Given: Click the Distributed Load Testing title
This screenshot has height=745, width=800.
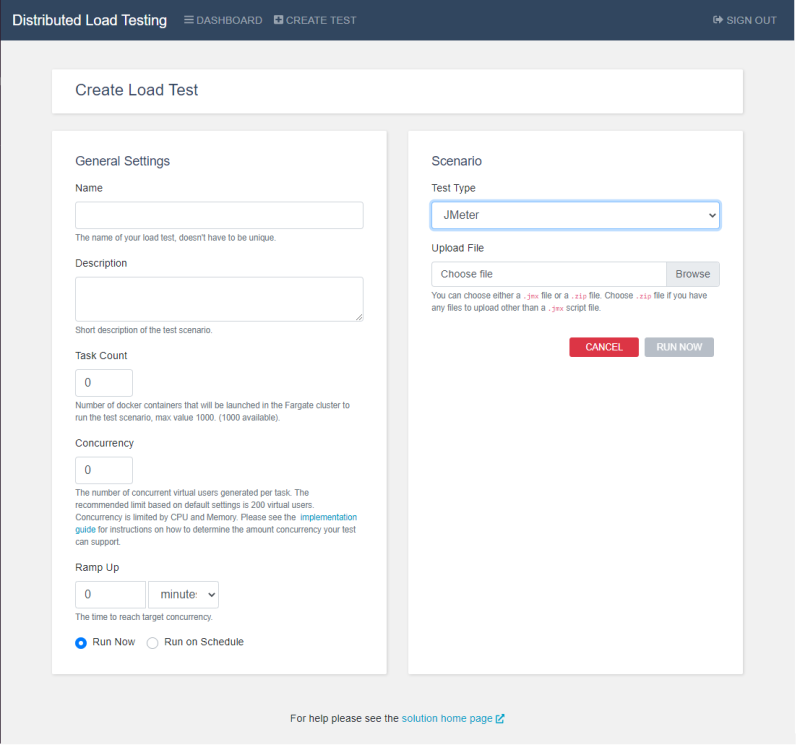Looking at the screenshot, I should (89, 20).
